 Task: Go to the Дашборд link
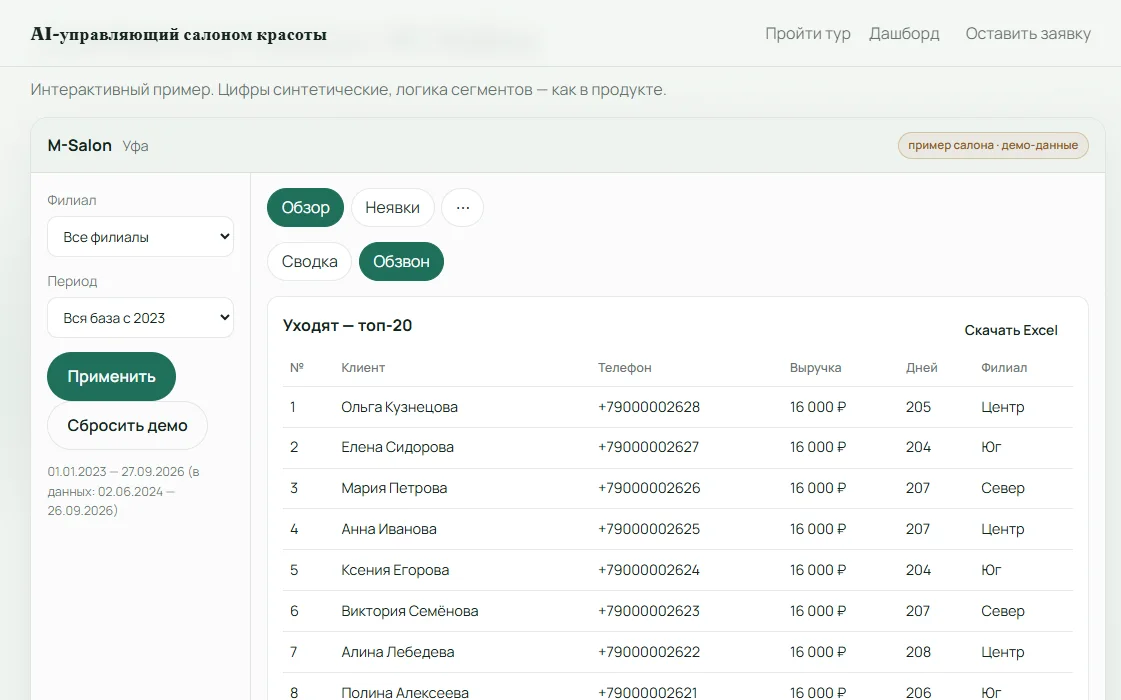click(904, 34)
